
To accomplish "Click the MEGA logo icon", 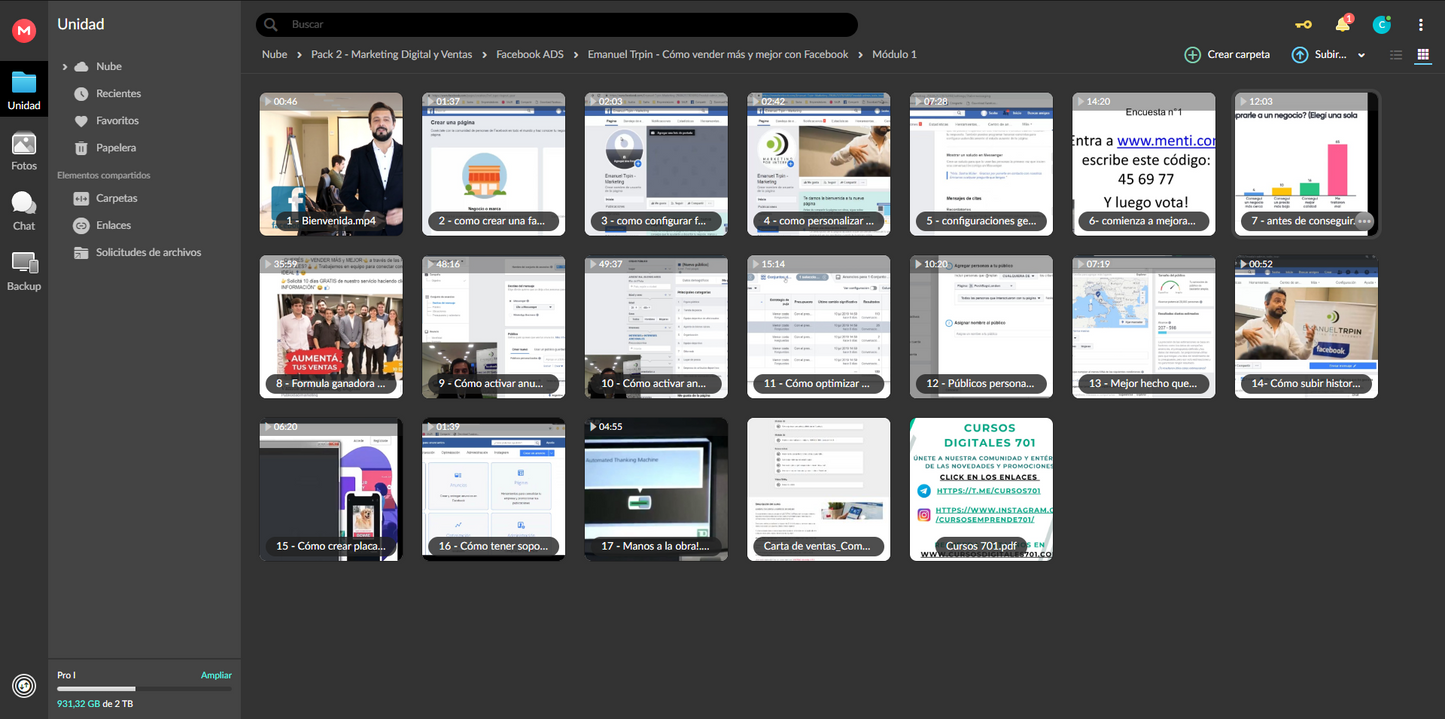I will (x=24, y=31).
